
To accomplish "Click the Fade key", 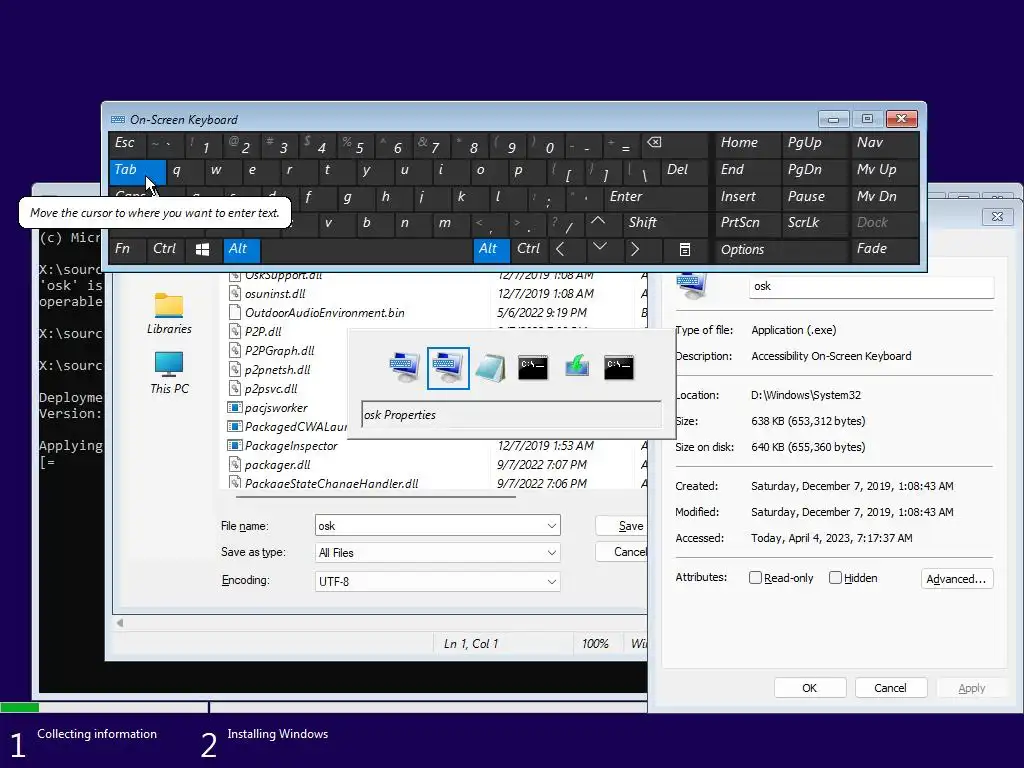I will pyautogui.click(x=885, y=250).
